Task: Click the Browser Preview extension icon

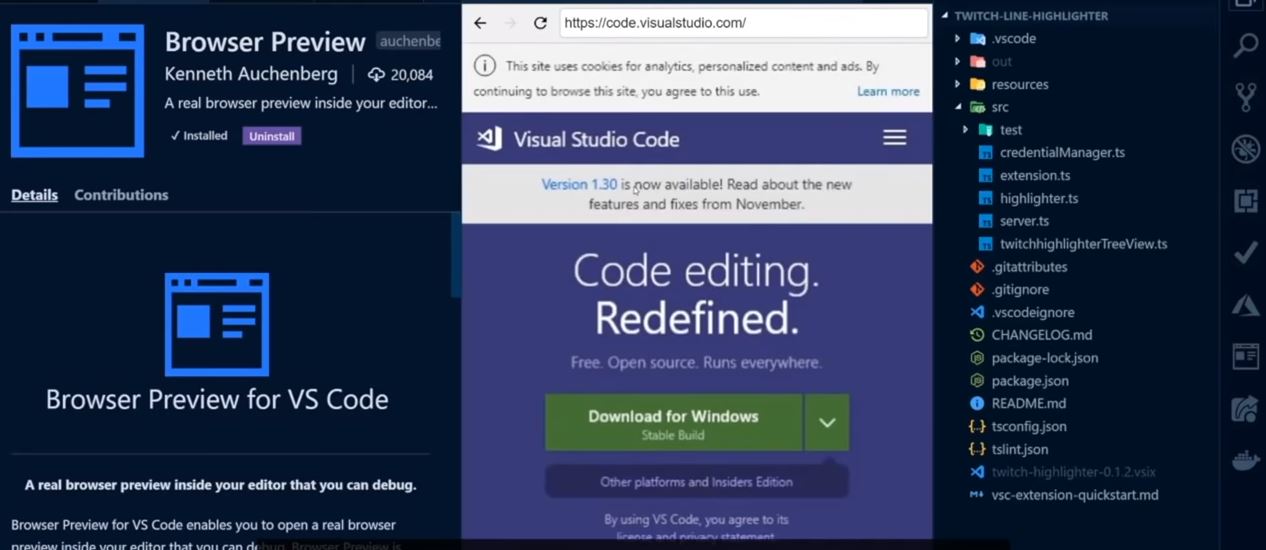Action: coord(78,91)
